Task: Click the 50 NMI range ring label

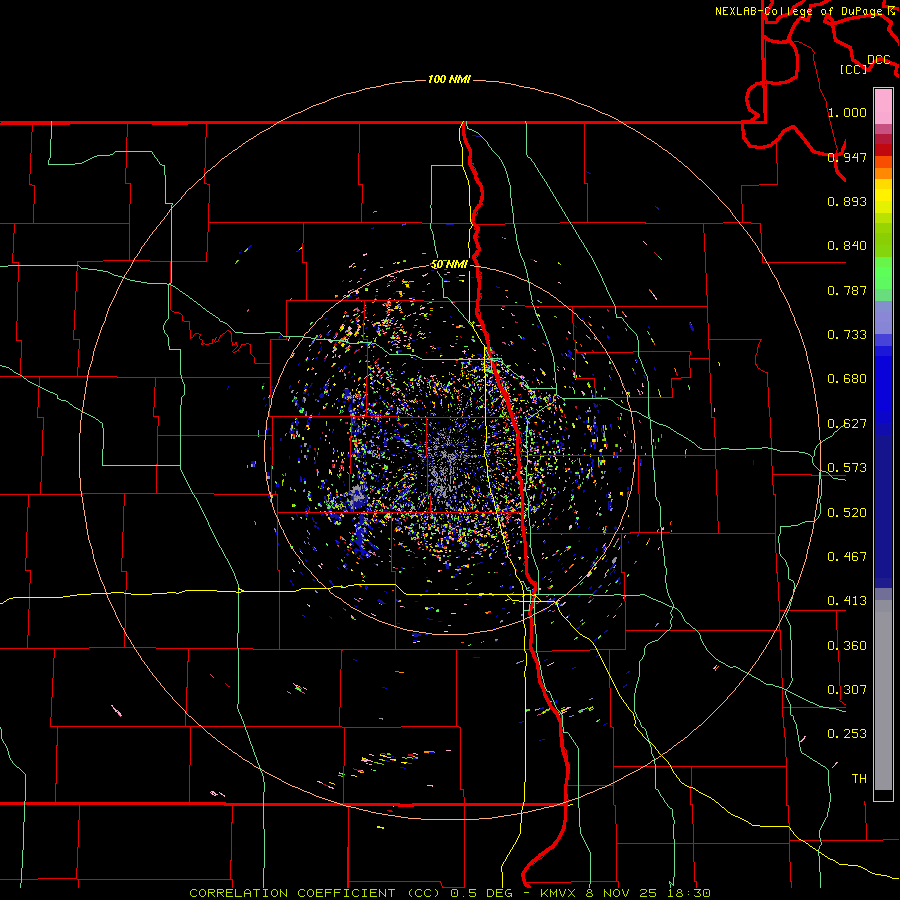Action: tap(449, 264)
